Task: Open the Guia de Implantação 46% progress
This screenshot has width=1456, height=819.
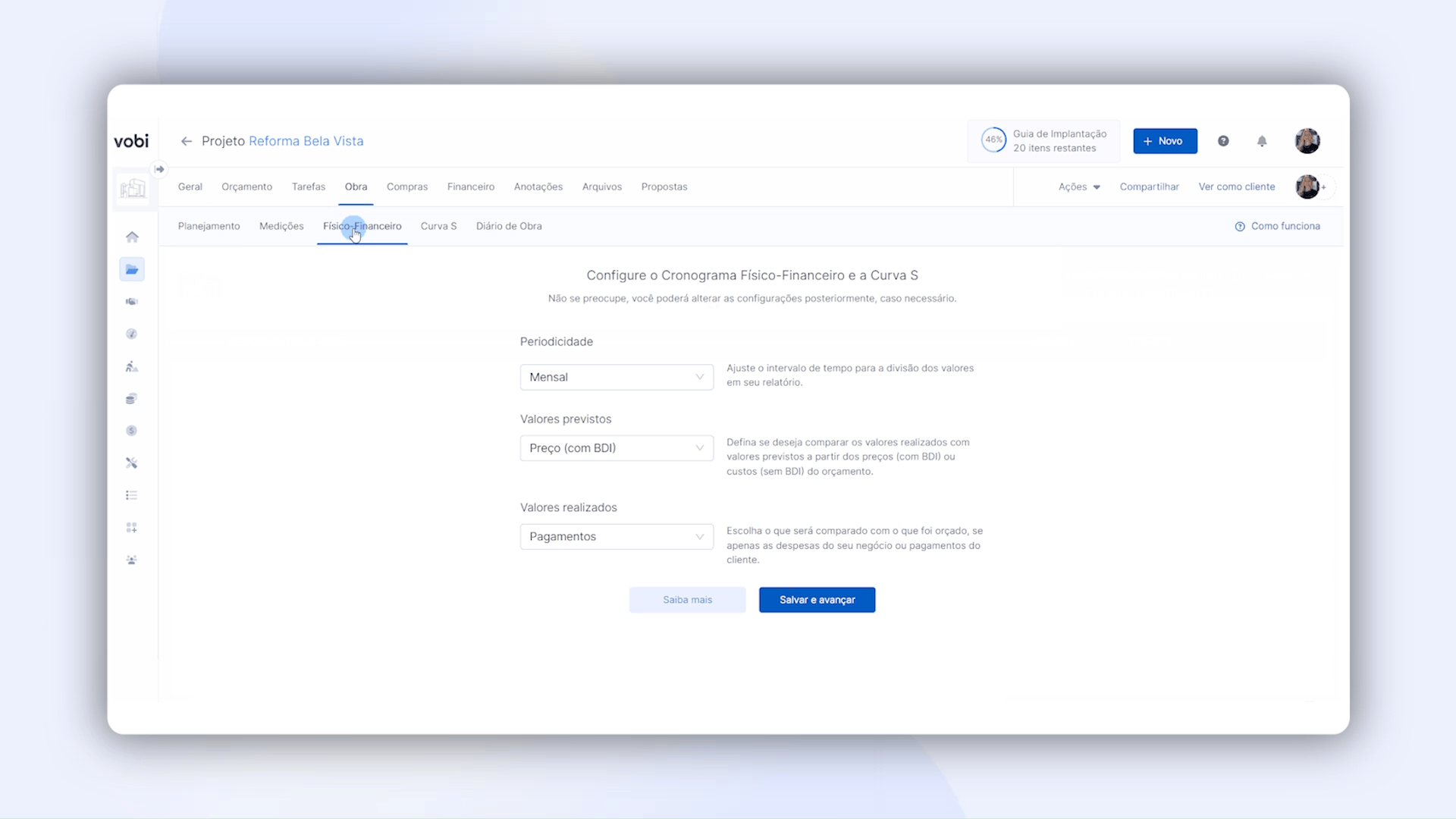Action: click(1044, 141)
